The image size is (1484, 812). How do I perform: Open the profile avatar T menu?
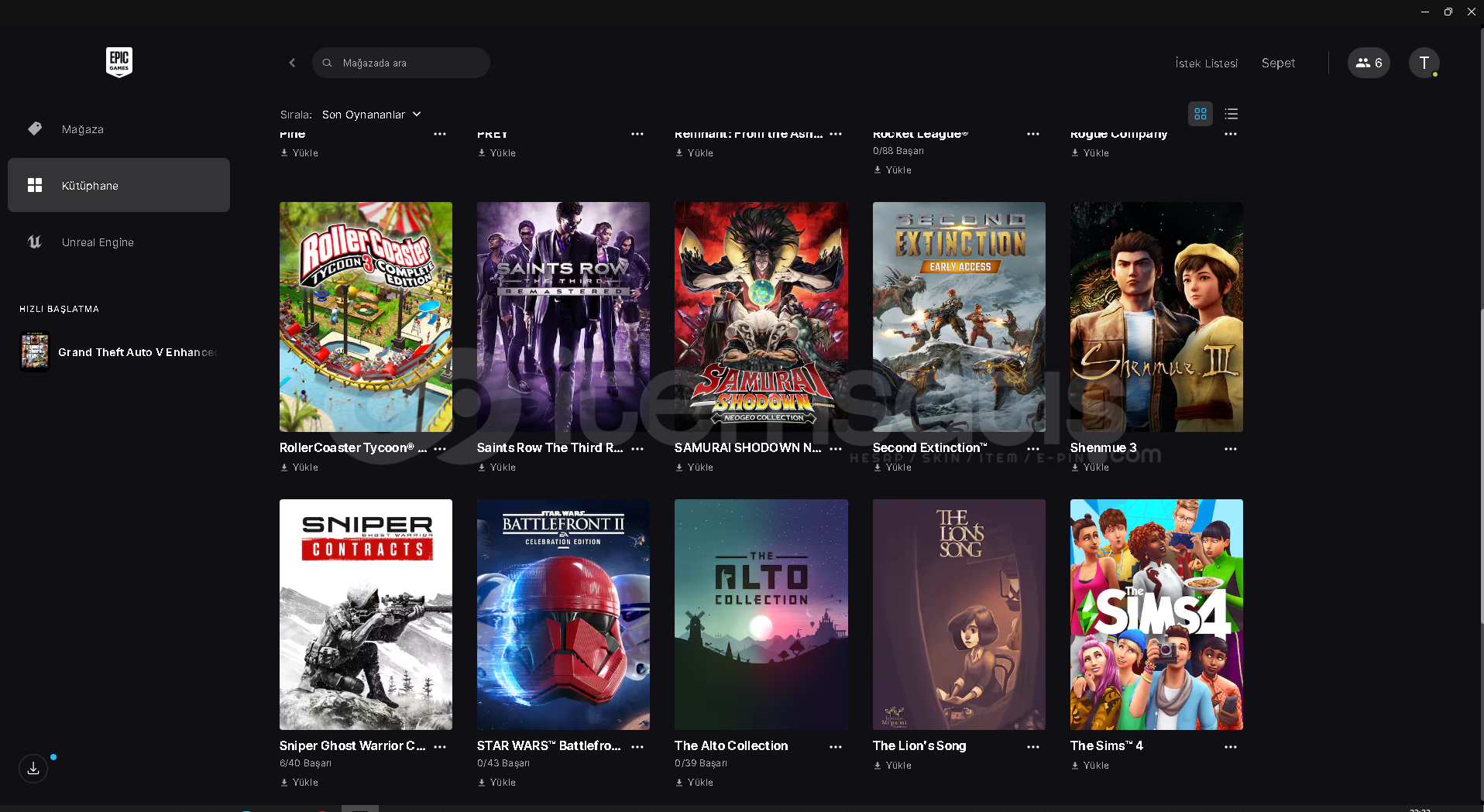[1424, 63]
